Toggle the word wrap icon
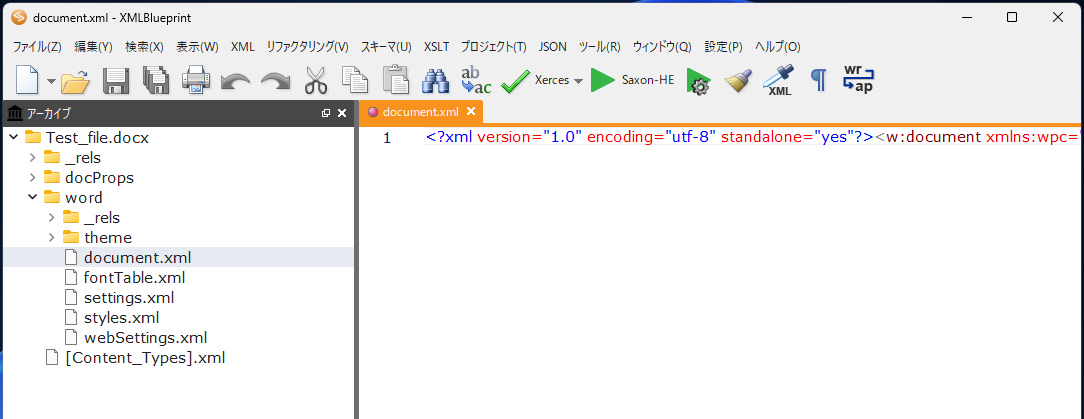The height and width of the screenshot is (419, 1084). pos(858,80)
